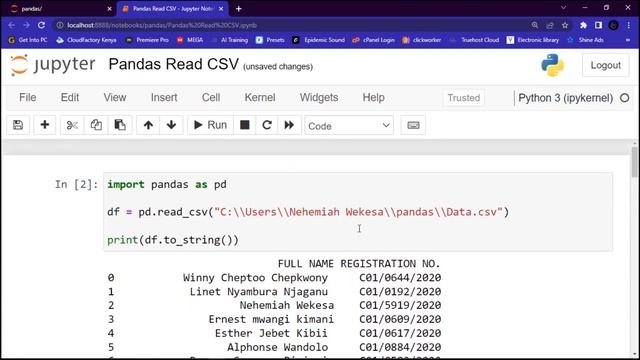Go forward in browser history
Viewport: 640px width, 360px height.
click(27, 25)
